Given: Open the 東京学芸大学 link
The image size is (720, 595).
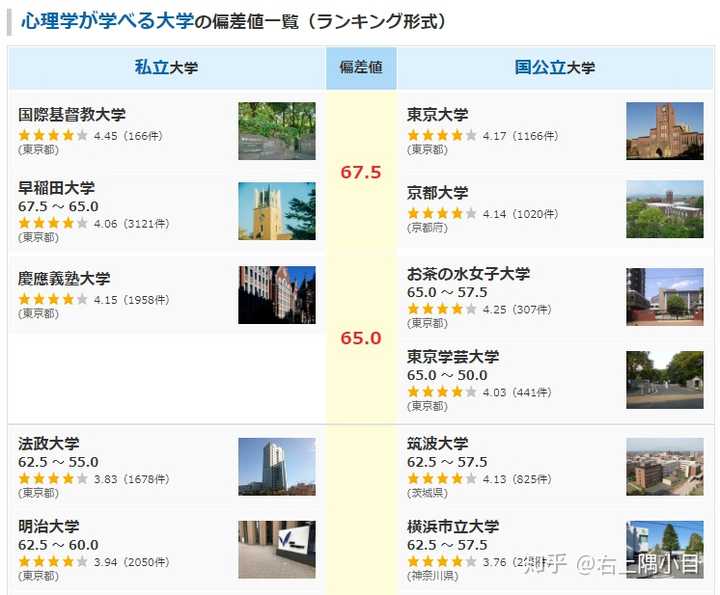Looking at the screenshot, I should (453, 357).
